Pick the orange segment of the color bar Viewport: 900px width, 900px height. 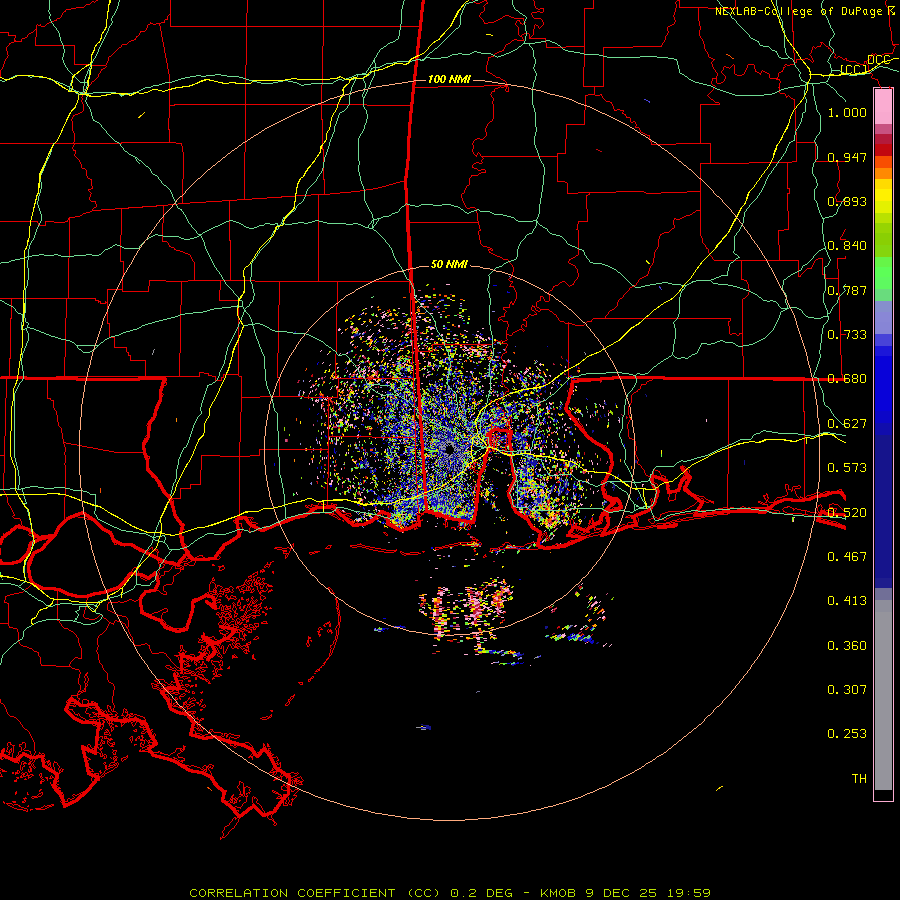tap(883, 173)
